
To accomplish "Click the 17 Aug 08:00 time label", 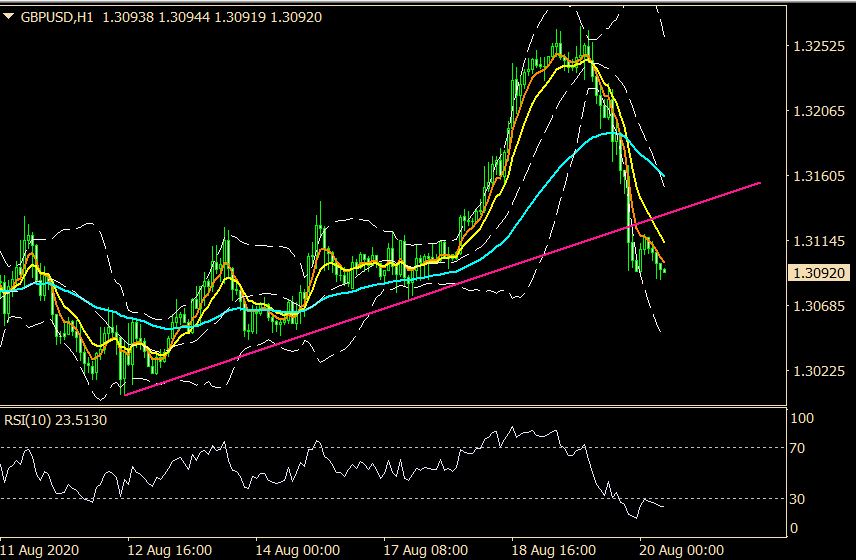I will [x=425, y=550].
